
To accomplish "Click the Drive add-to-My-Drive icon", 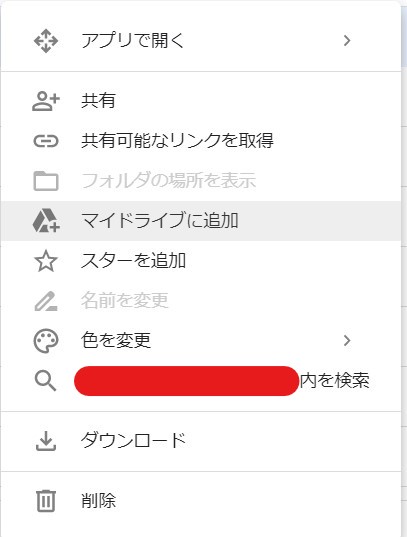I will [46, 221].
